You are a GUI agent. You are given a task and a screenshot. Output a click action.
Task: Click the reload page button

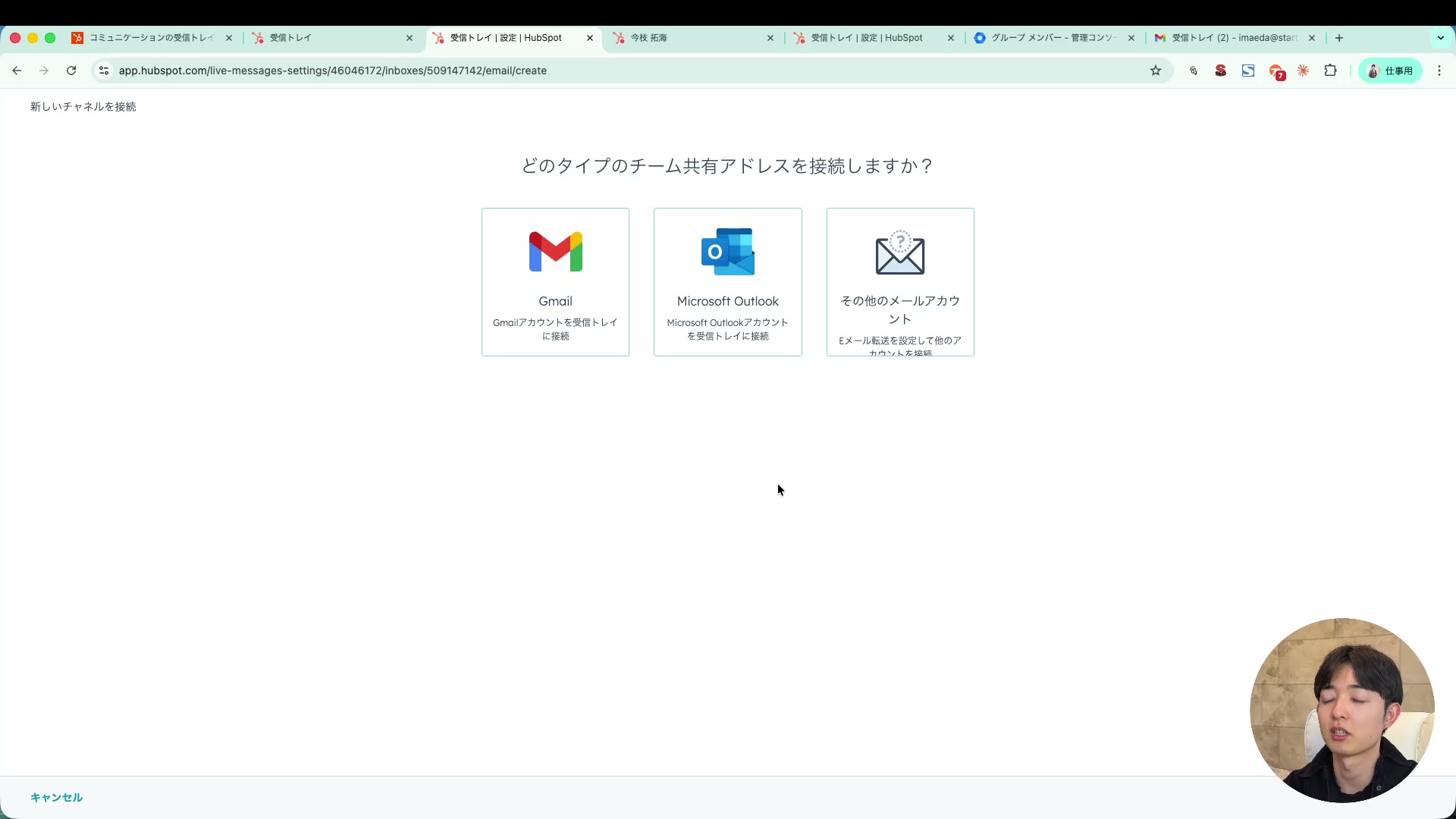[71, 71]
